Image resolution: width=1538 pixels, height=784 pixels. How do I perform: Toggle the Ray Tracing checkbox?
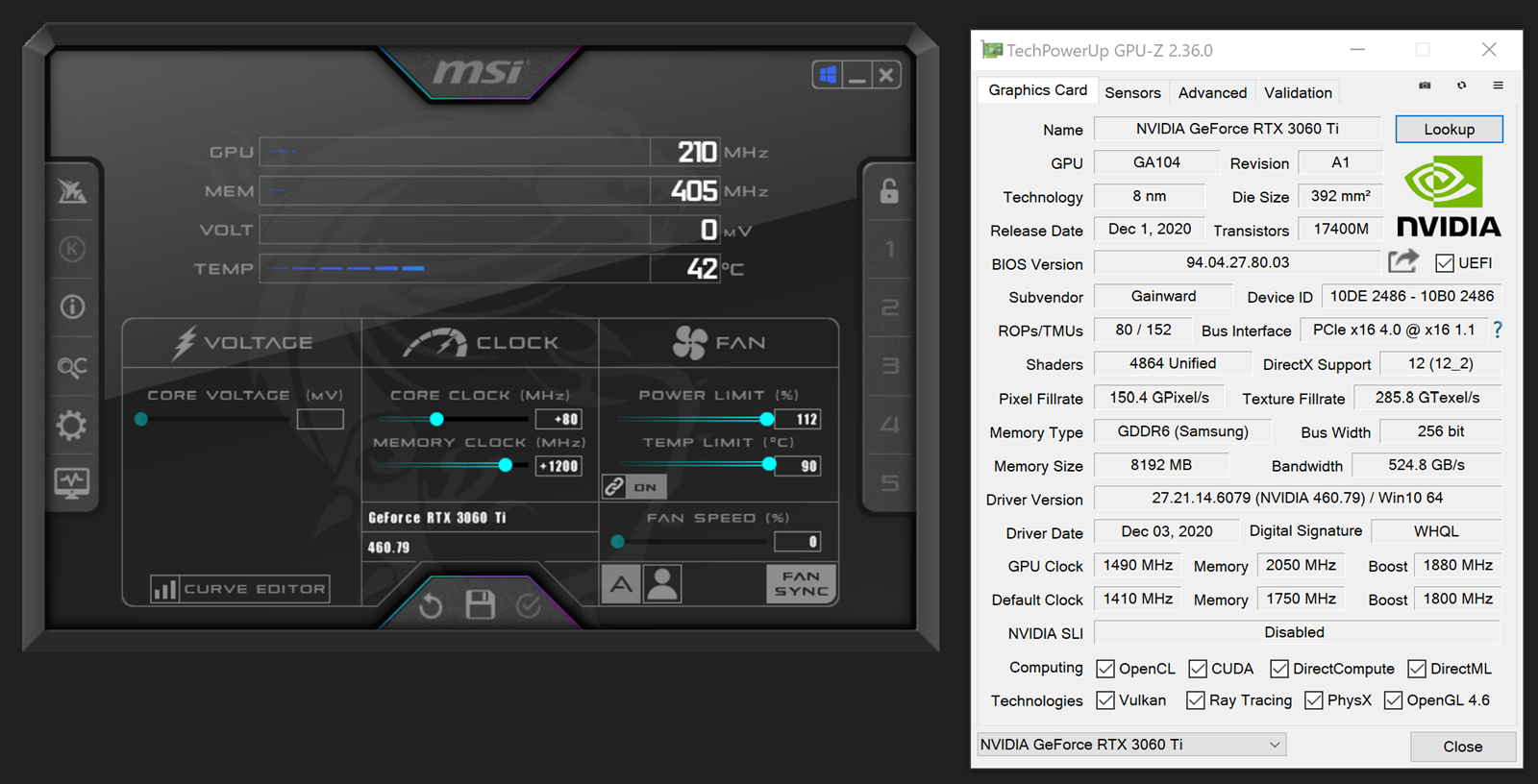coord(1196,700)
